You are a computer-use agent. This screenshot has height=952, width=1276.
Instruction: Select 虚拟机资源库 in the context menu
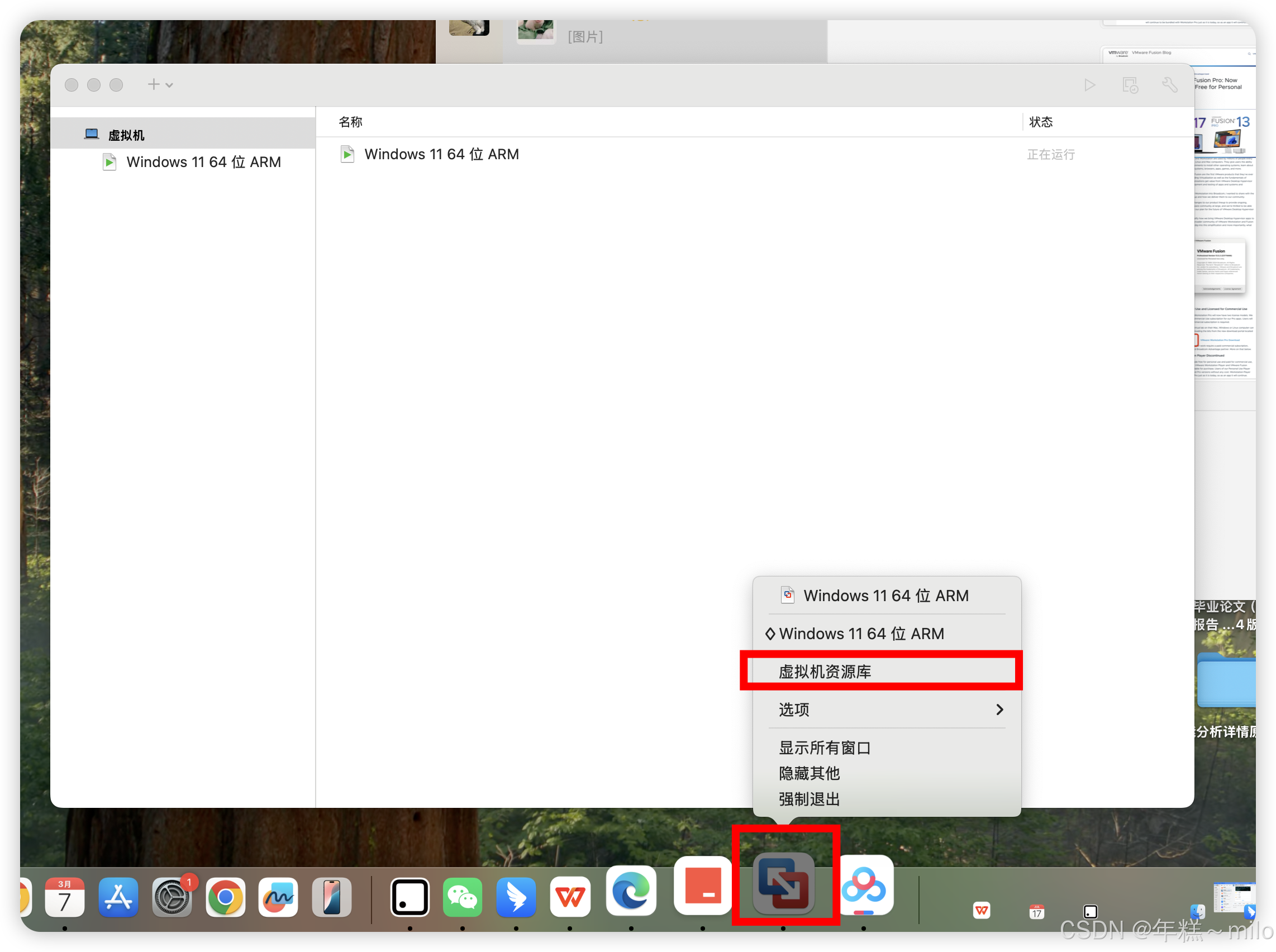pos(824,672)
